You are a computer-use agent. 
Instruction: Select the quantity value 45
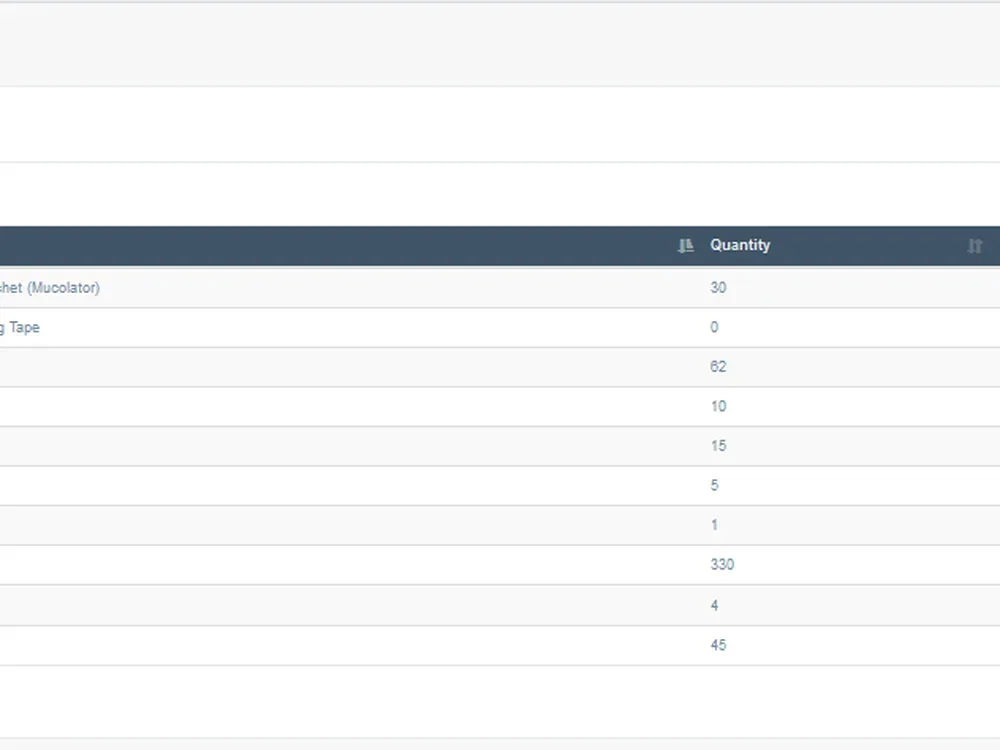[718, 645]
